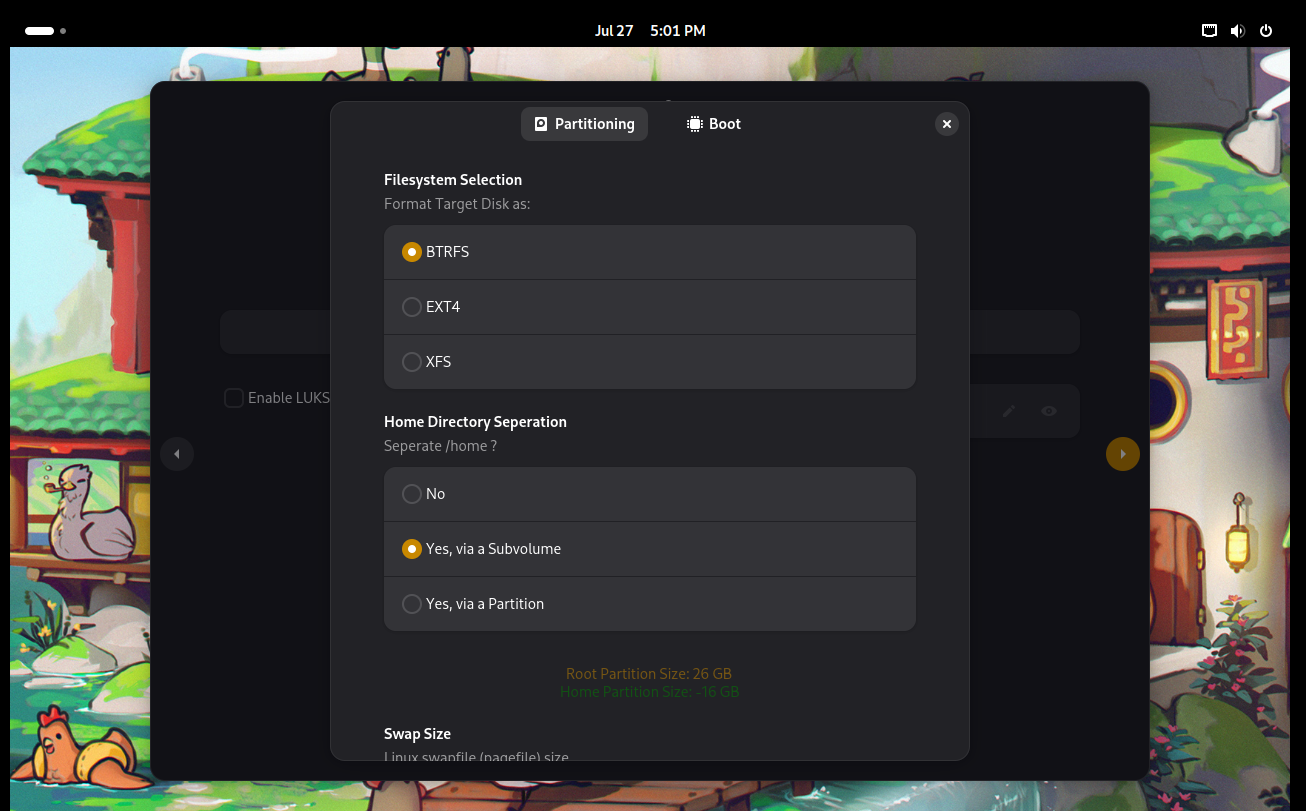Click the pencil edit icon

(1009, 411)
